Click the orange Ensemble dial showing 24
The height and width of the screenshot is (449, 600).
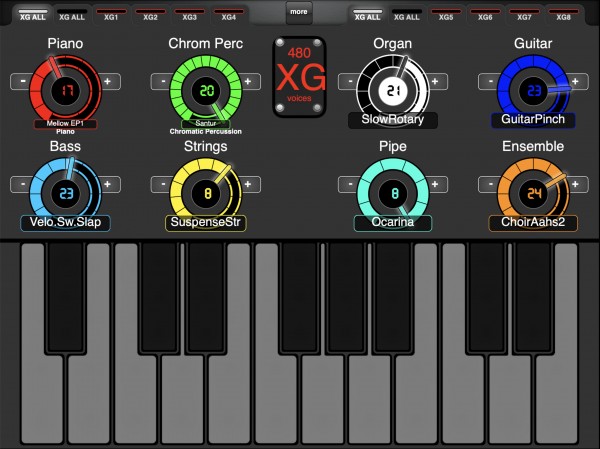533,194
